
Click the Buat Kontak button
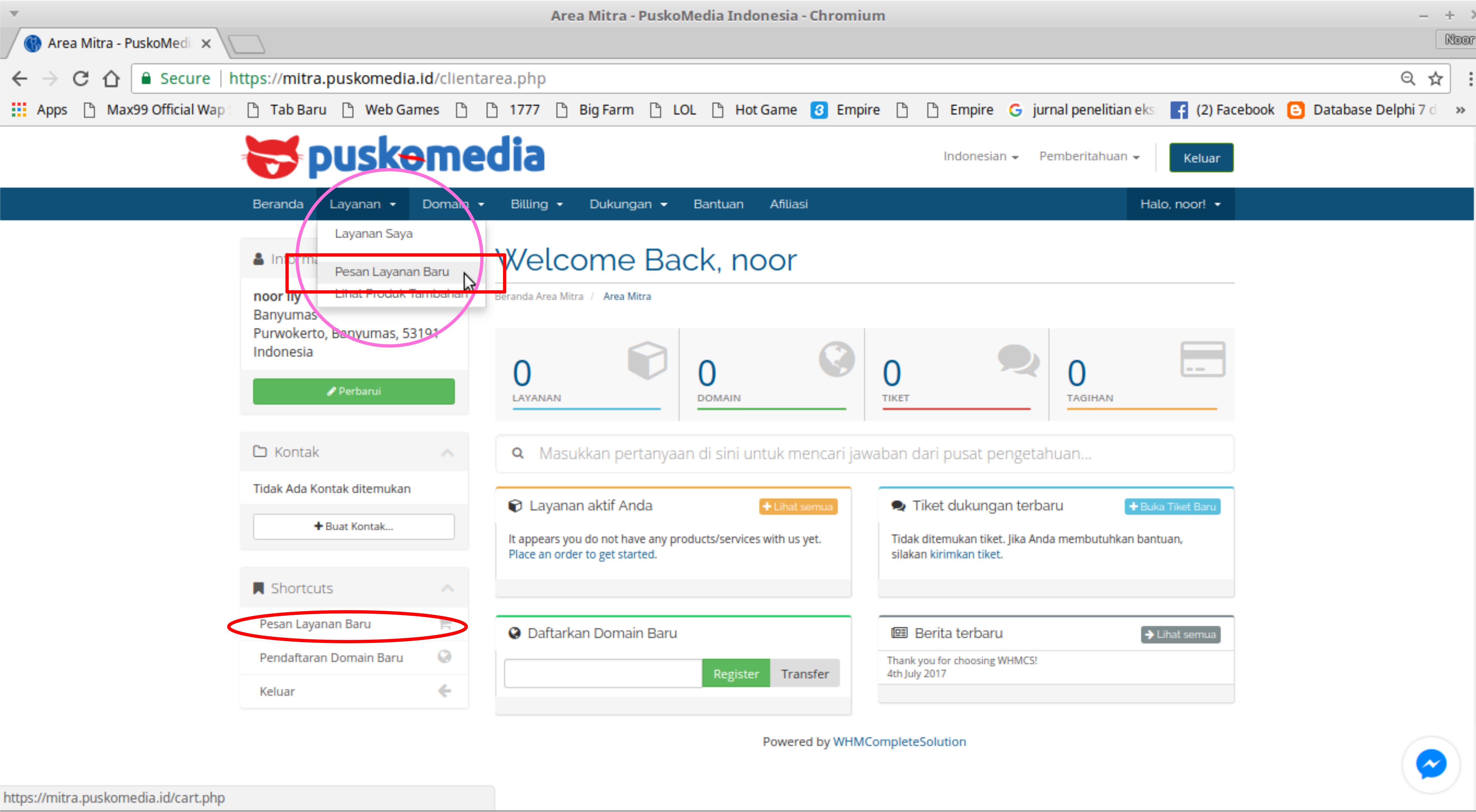click(354, 526)
